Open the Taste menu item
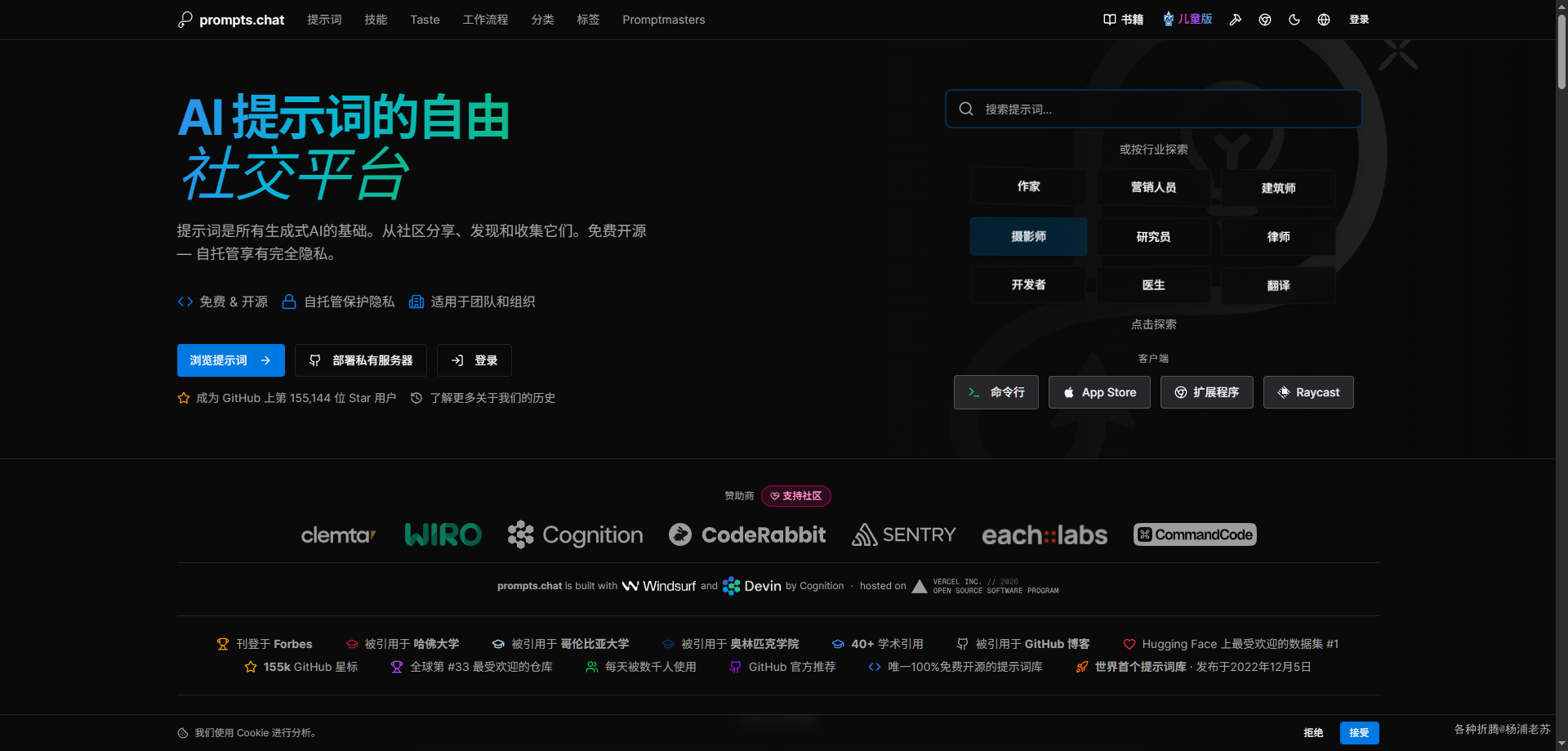Viewport: 1568px width, 751px height. tap(425, 20)
